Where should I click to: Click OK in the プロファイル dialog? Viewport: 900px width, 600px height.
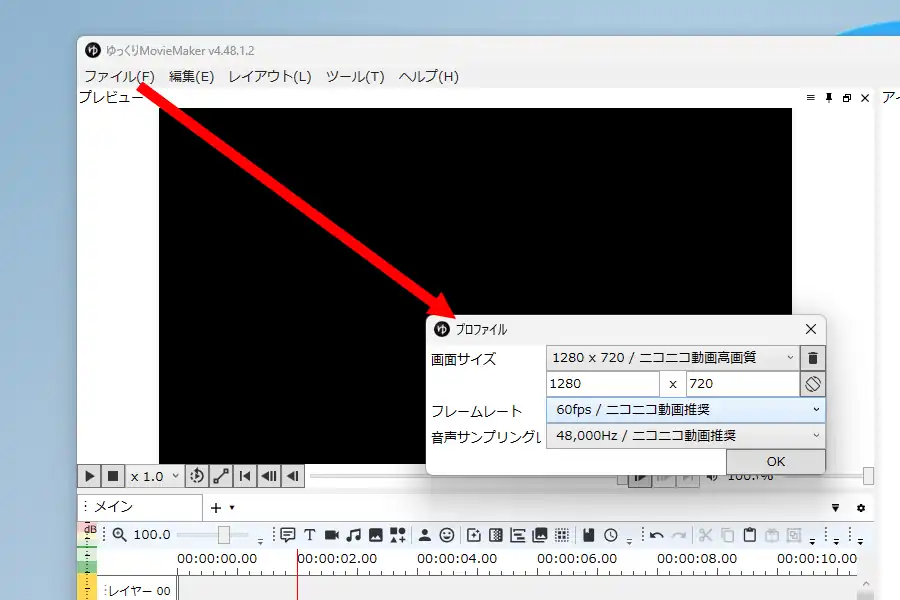click(x=775, y=461)
